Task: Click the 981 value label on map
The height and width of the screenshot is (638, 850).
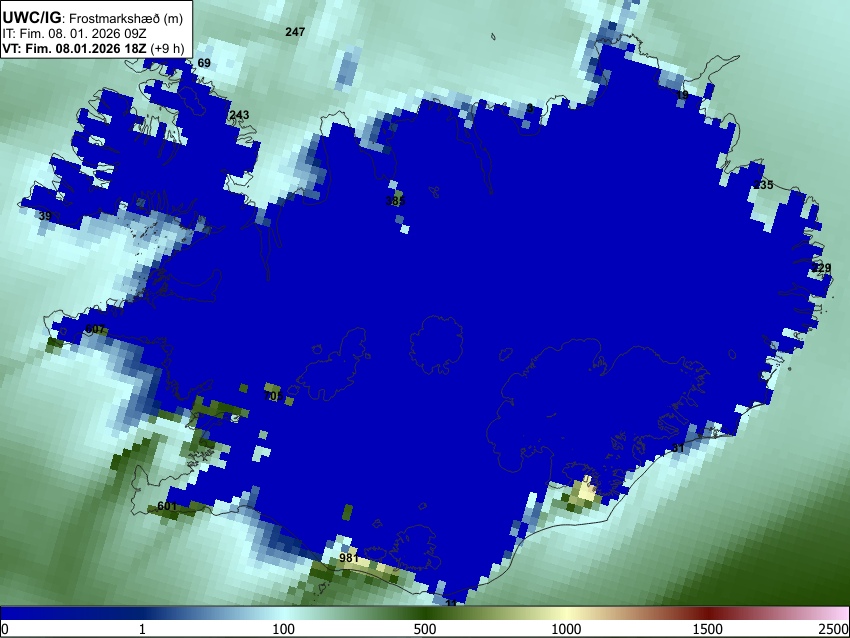Action: [x=349, y=558]
